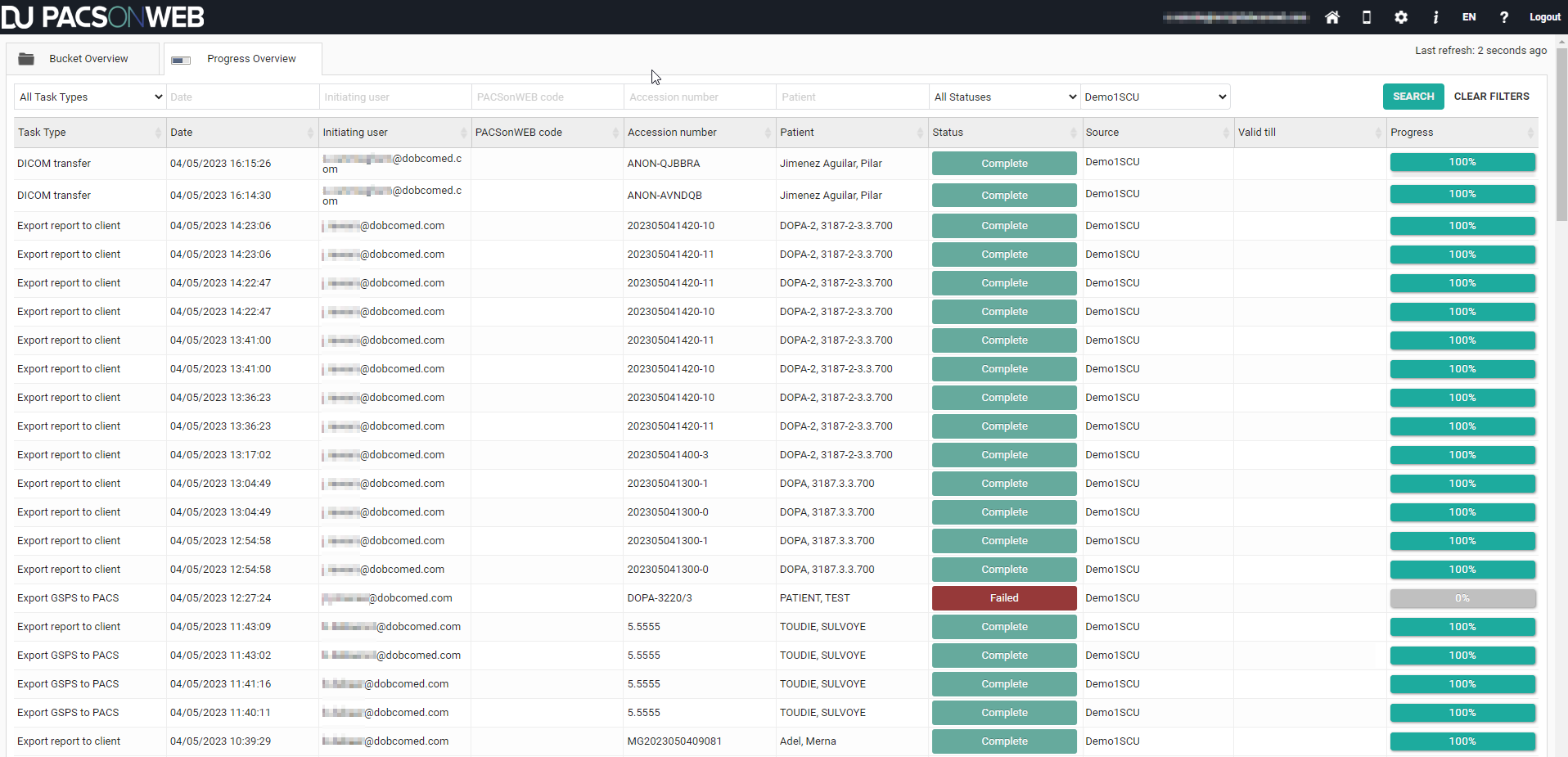The image size is (1568, 757).
Task: Sort by Status column arrows
Action: 1073,133
